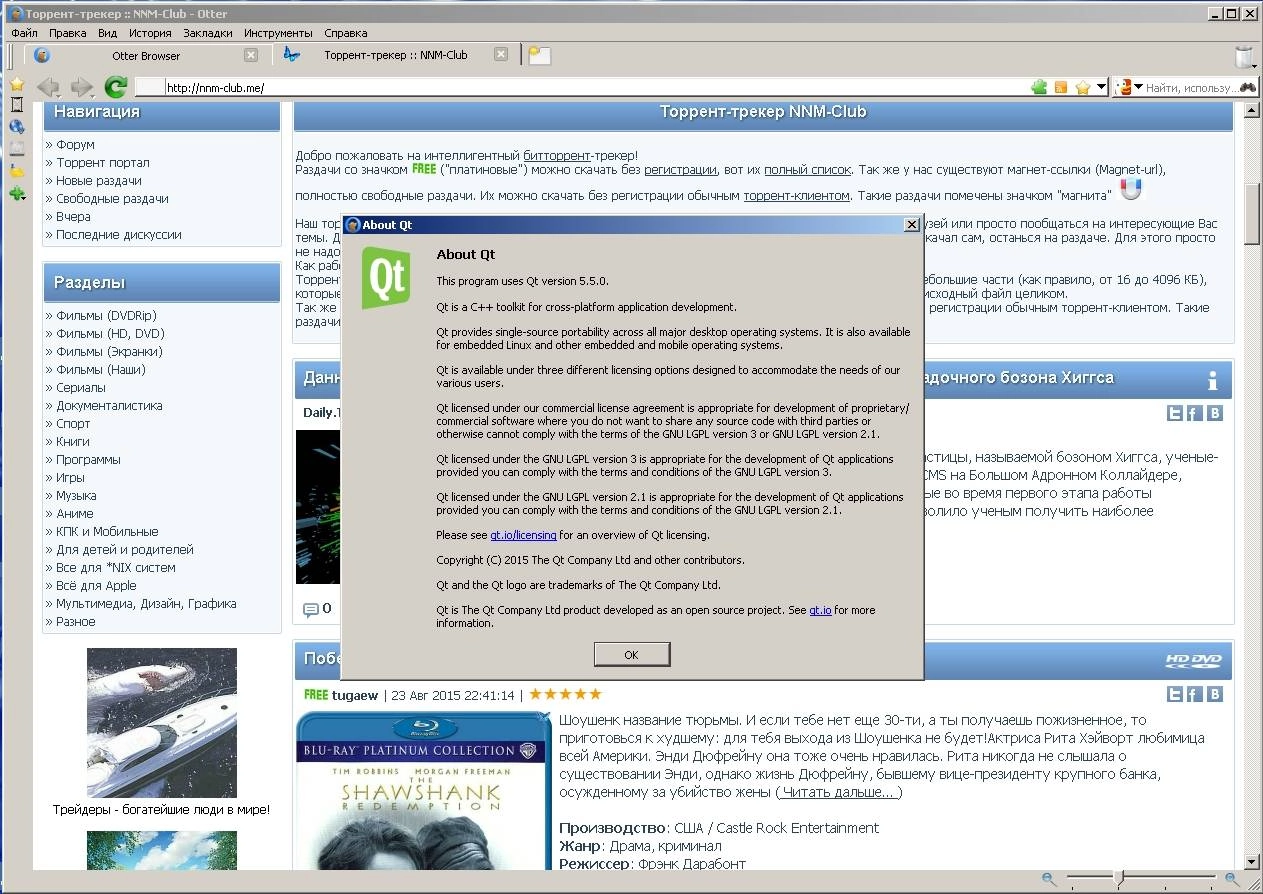Screen dimensions: 1263x894
Task: Open the Программы section link
Action: [88, 459]
